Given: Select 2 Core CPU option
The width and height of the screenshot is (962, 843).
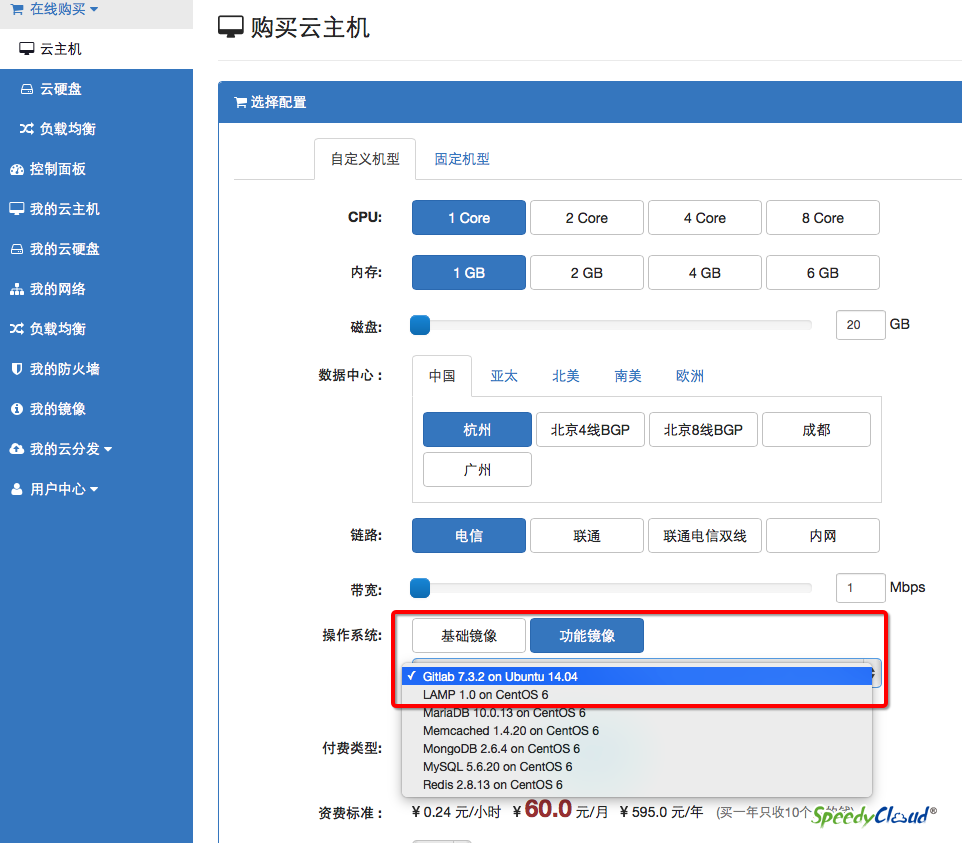Looking at the screenshot, I should tap(587, 218).
